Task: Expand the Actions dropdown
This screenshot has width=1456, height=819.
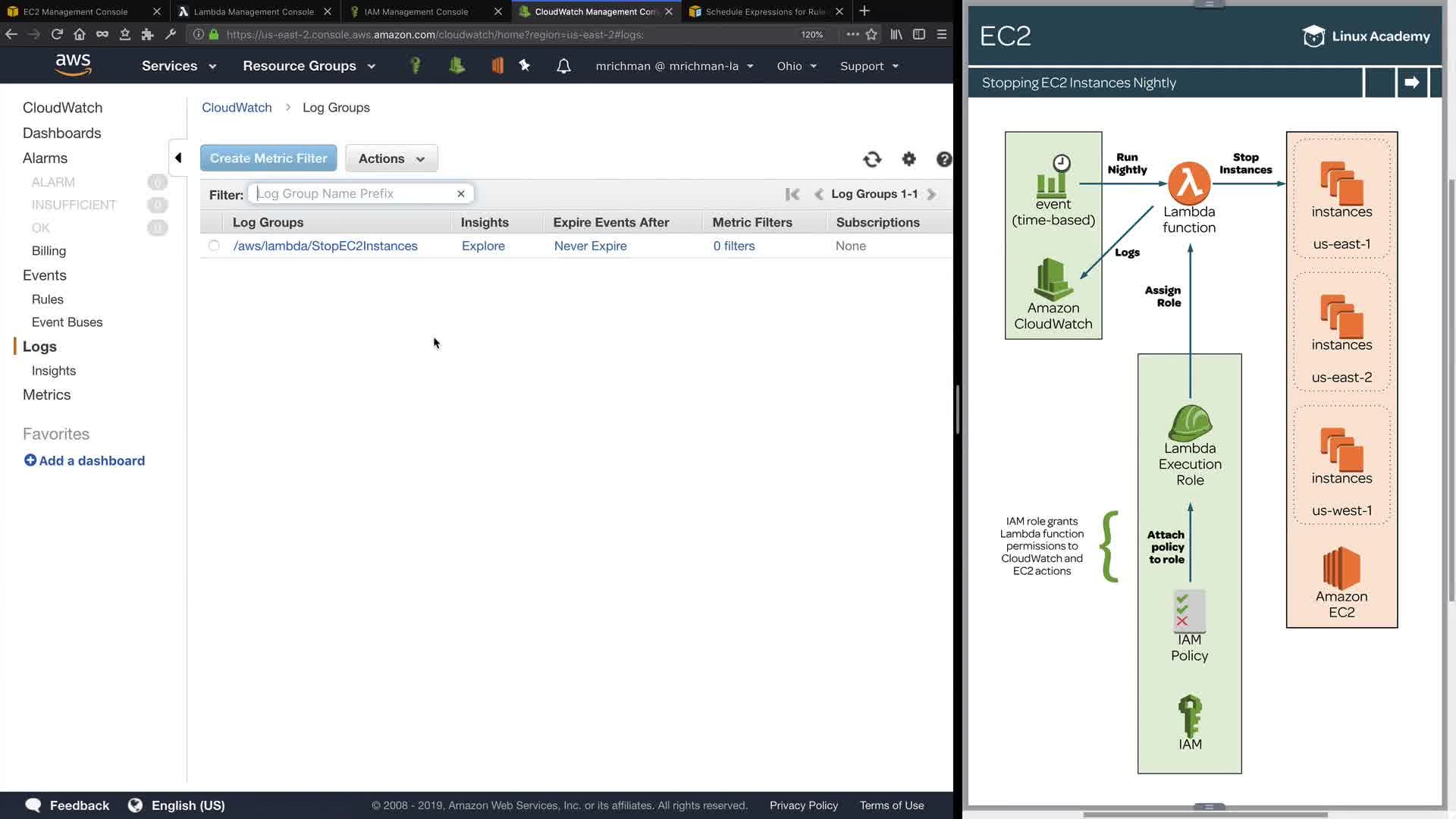Action: tap(391, 158)
